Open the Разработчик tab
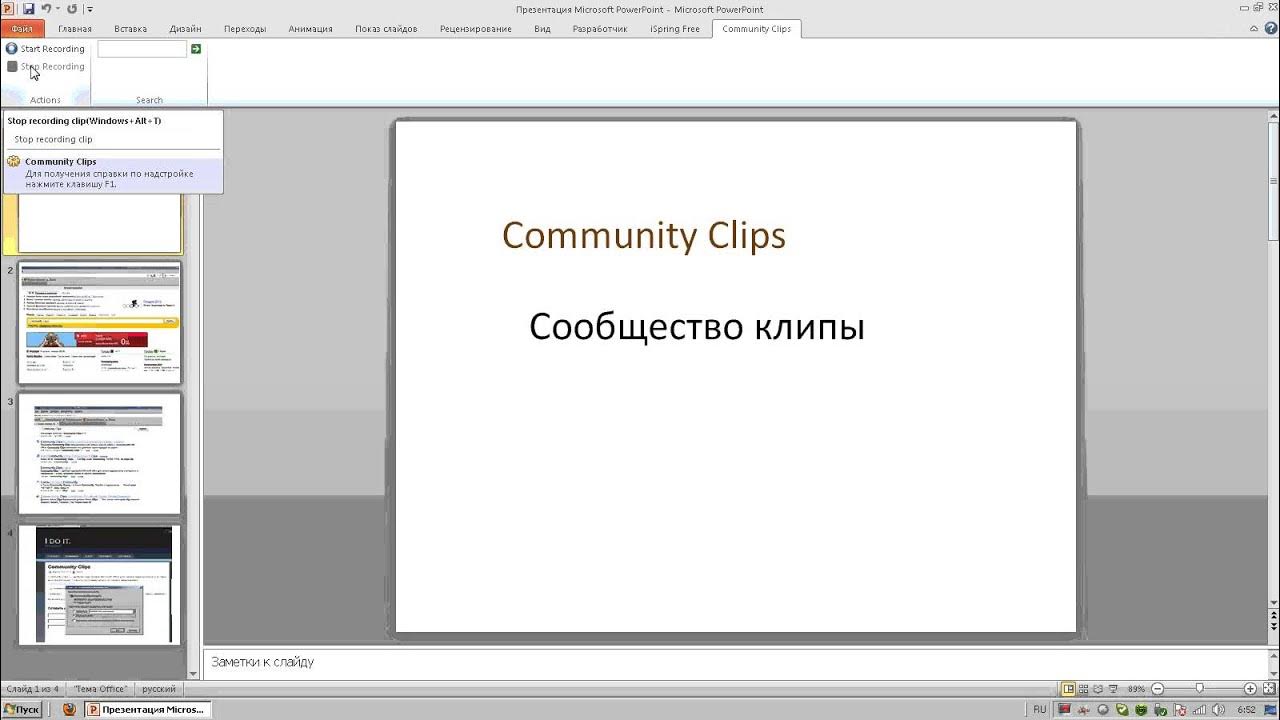Screen dimensions: 1280x720 coord(600,29)
